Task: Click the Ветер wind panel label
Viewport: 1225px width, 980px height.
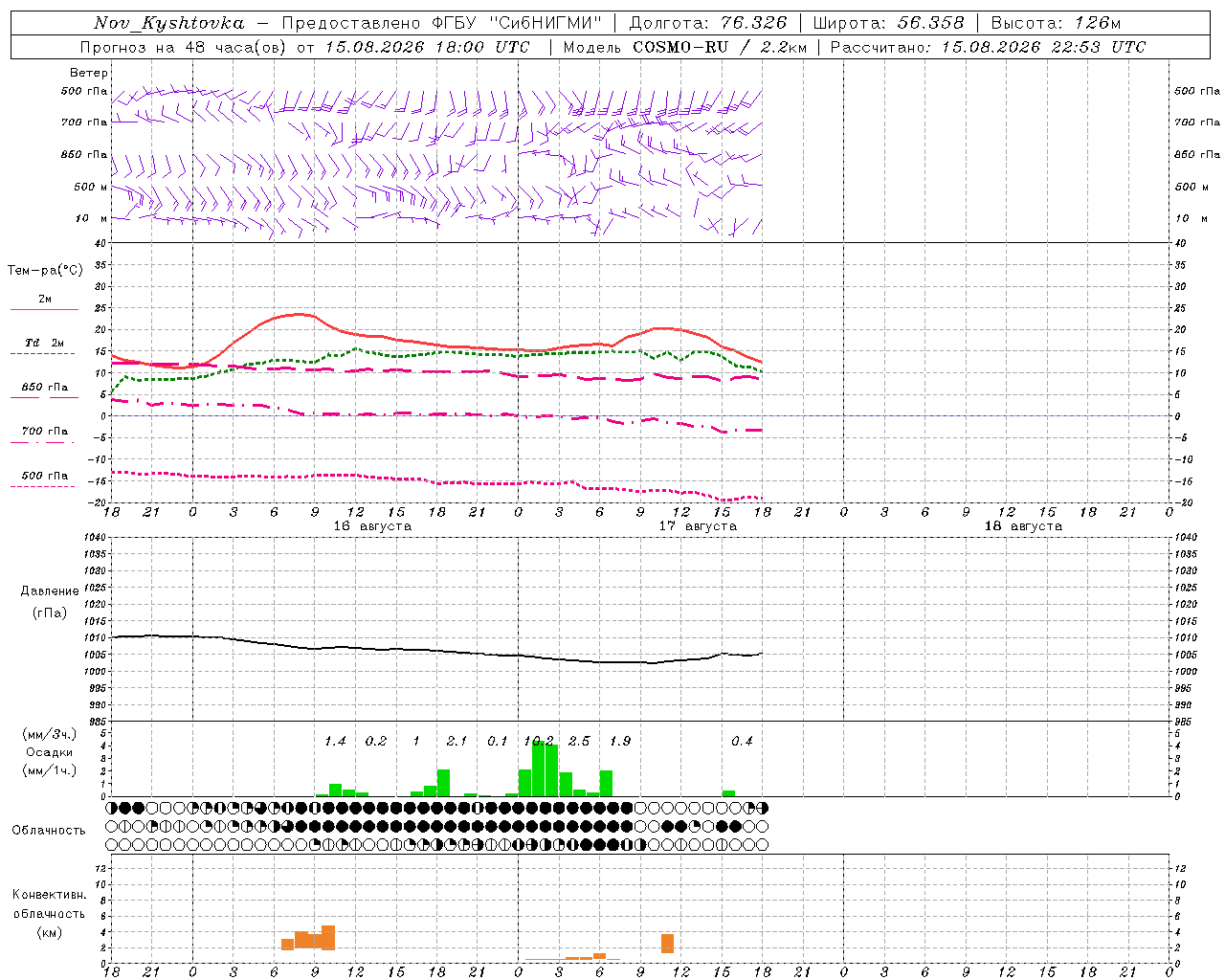Action: coord(89,73)
